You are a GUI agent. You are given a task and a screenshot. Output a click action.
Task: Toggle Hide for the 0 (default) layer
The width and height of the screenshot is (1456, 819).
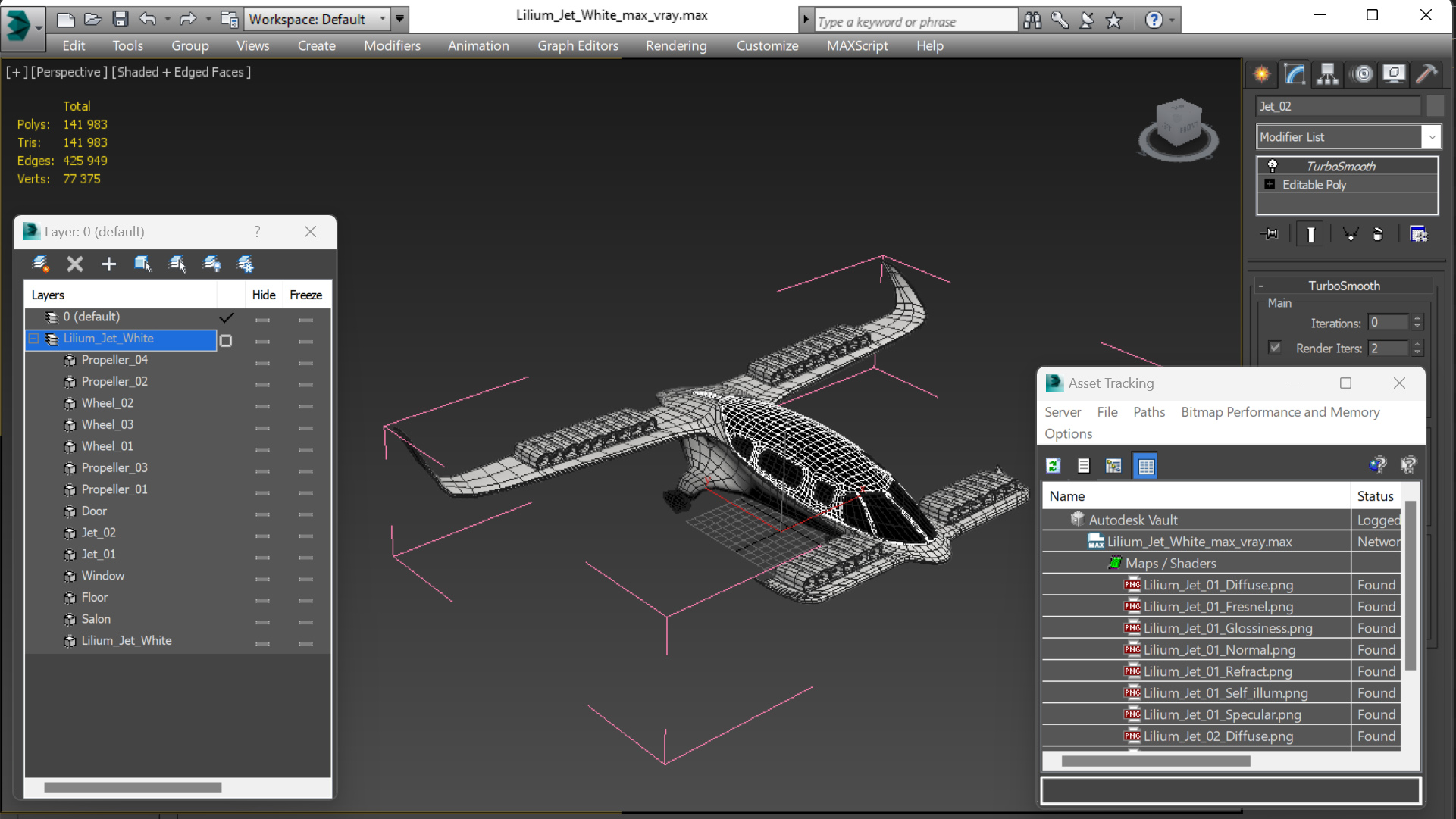(x=263, y=320)
